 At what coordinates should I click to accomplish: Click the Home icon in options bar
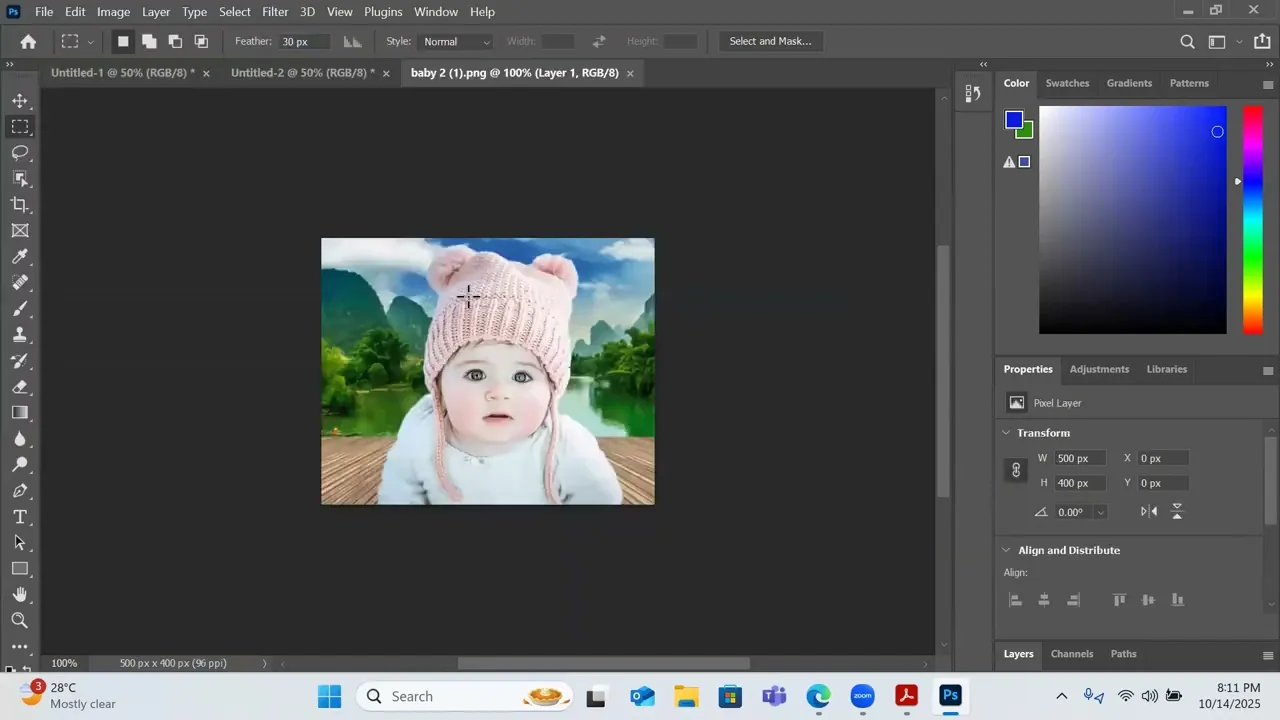click(28, 42)
